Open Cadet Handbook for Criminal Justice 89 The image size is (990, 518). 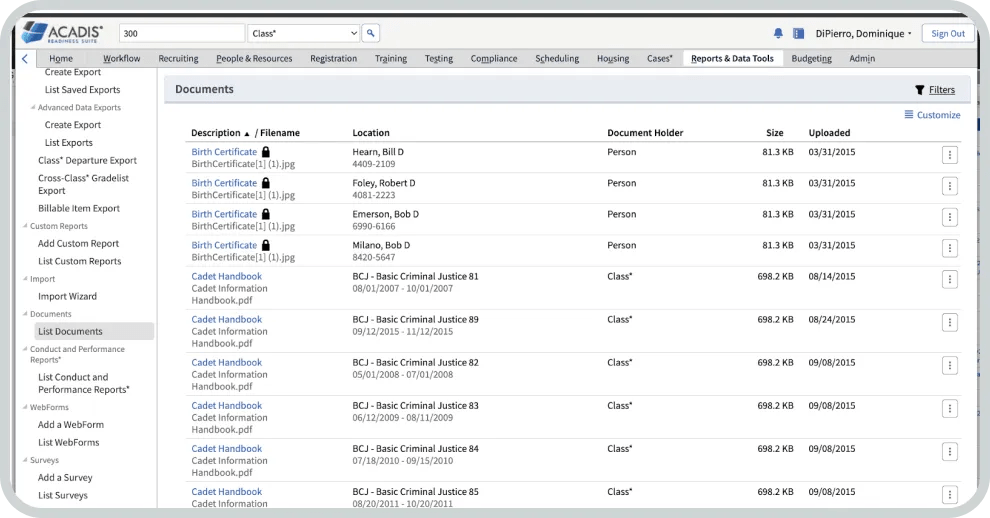point(227,319)
